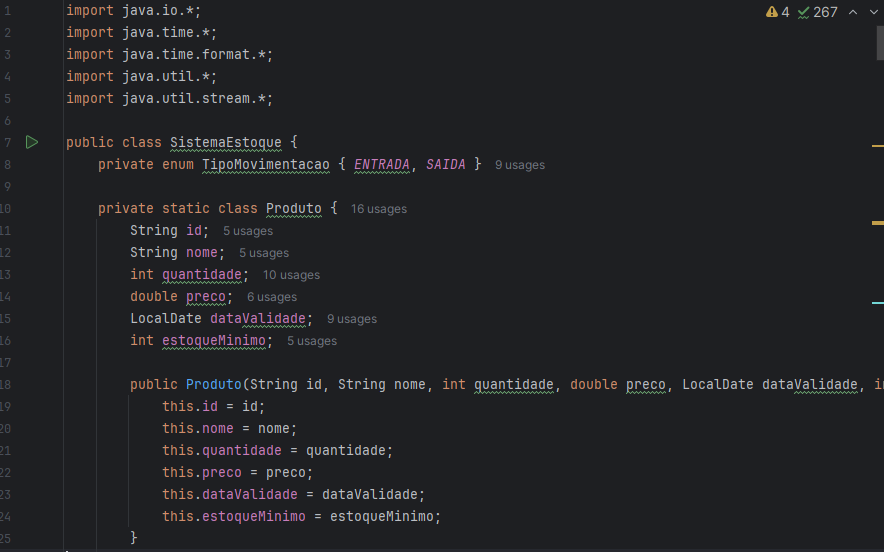Open the warnings indicator showing 4
This screenshot has height=552, width=884.
pos(777,12)
